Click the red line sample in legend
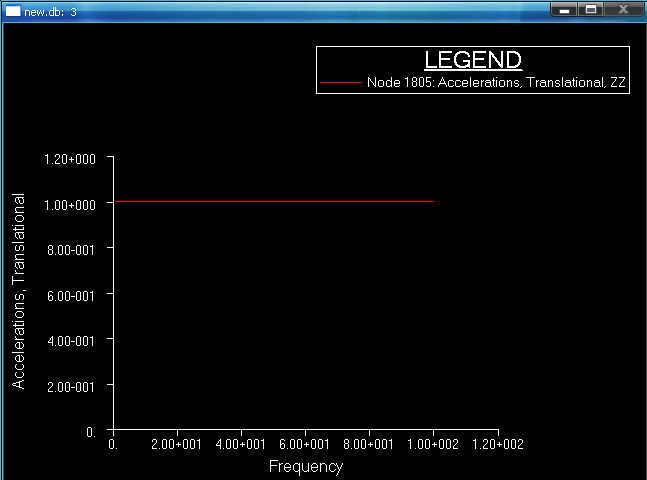The image size is (647, 480). [341, 83]
